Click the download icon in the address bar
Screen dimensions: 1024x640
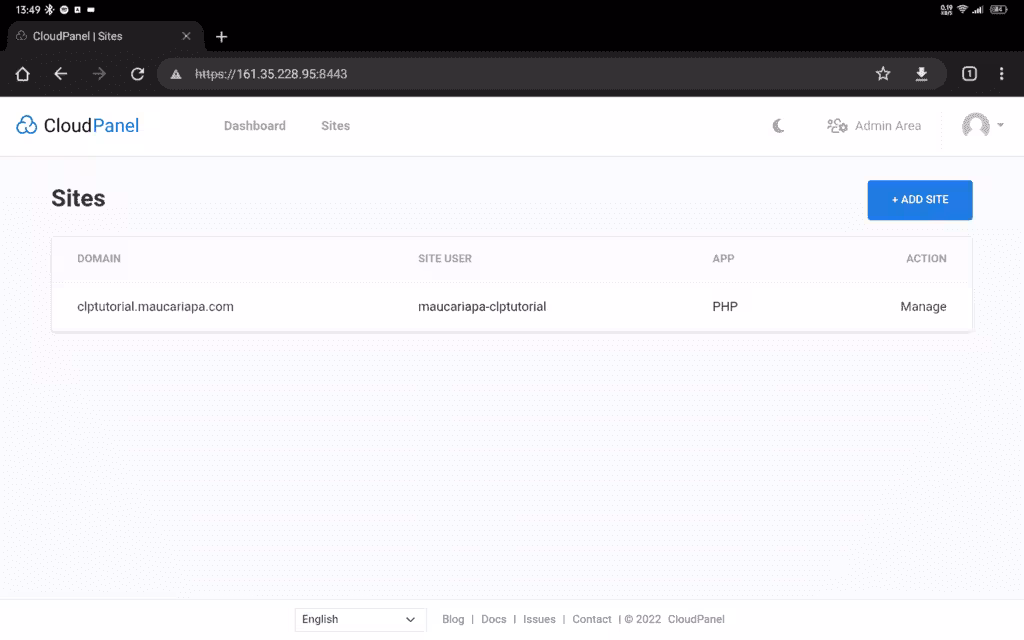(x=921, y=74)
